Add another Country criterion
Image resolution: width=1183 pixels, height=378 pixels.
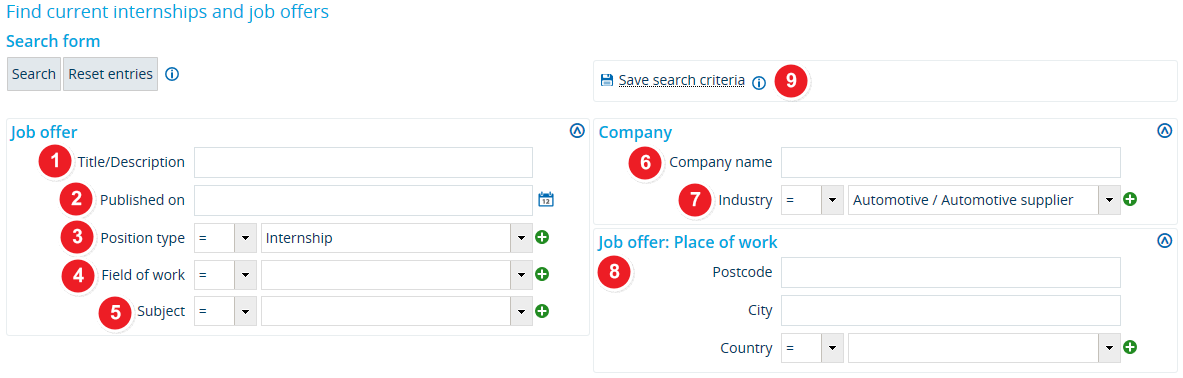coord(1129,347)
